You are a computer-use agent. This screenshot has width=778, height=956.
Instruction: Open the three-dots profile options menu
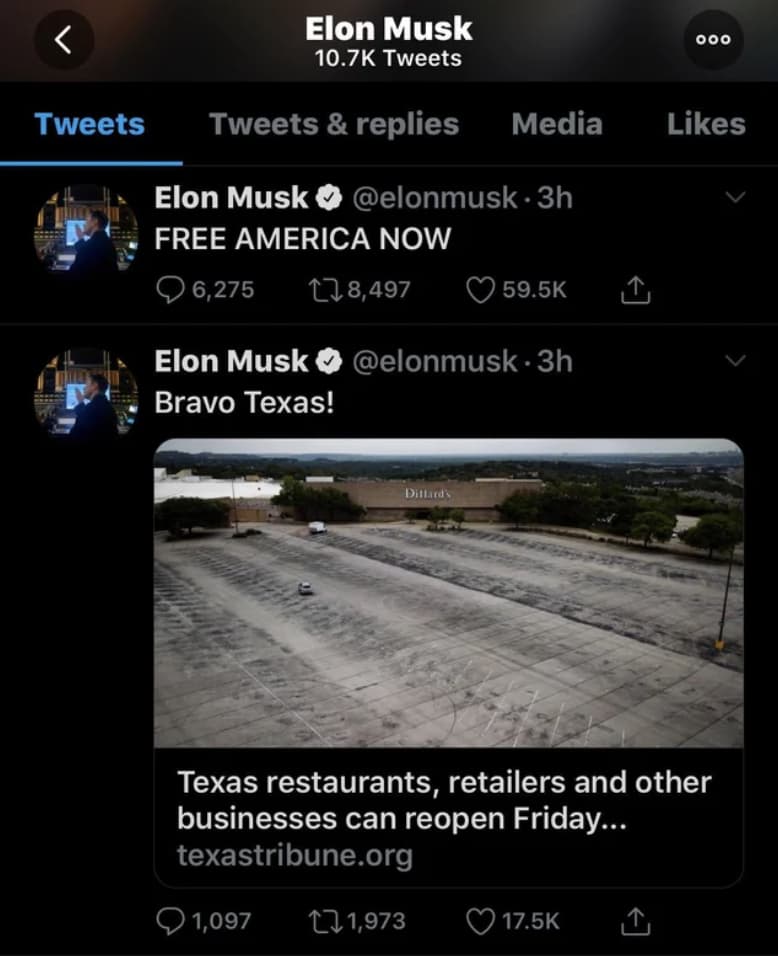[713, 39]
